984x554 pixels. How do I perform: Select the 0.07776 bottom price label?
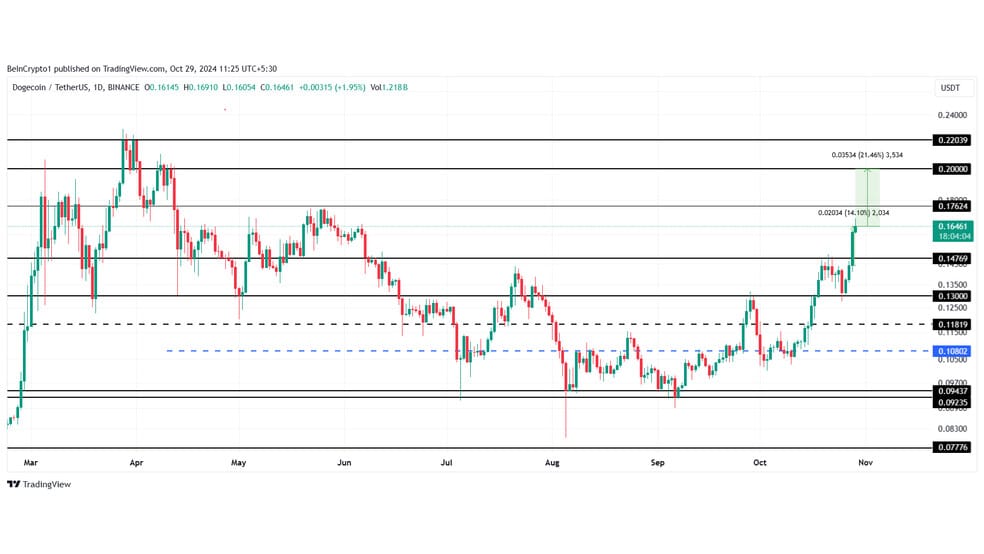(952, 447)
